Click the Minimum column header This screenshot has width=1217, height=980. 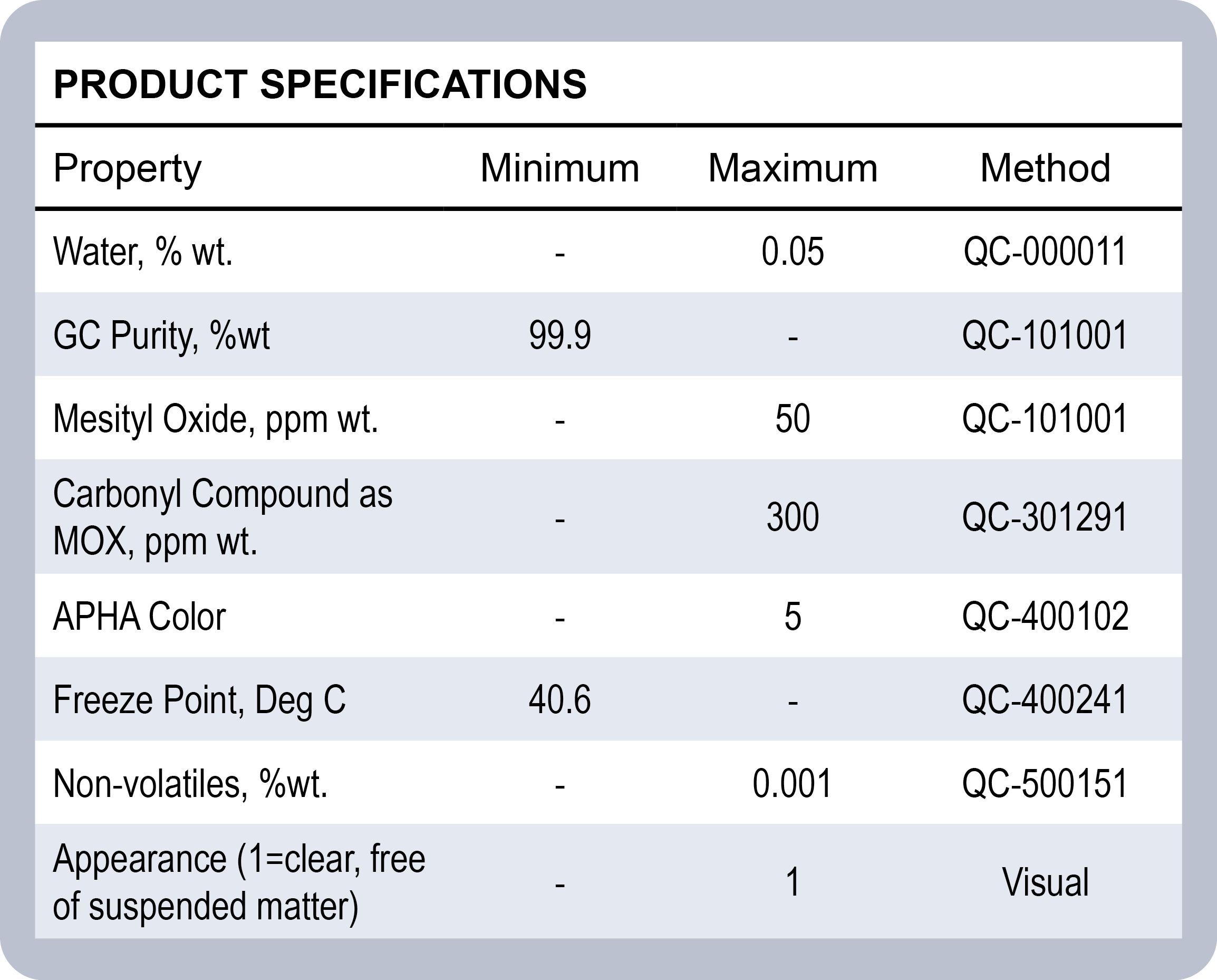pos(559,168)
